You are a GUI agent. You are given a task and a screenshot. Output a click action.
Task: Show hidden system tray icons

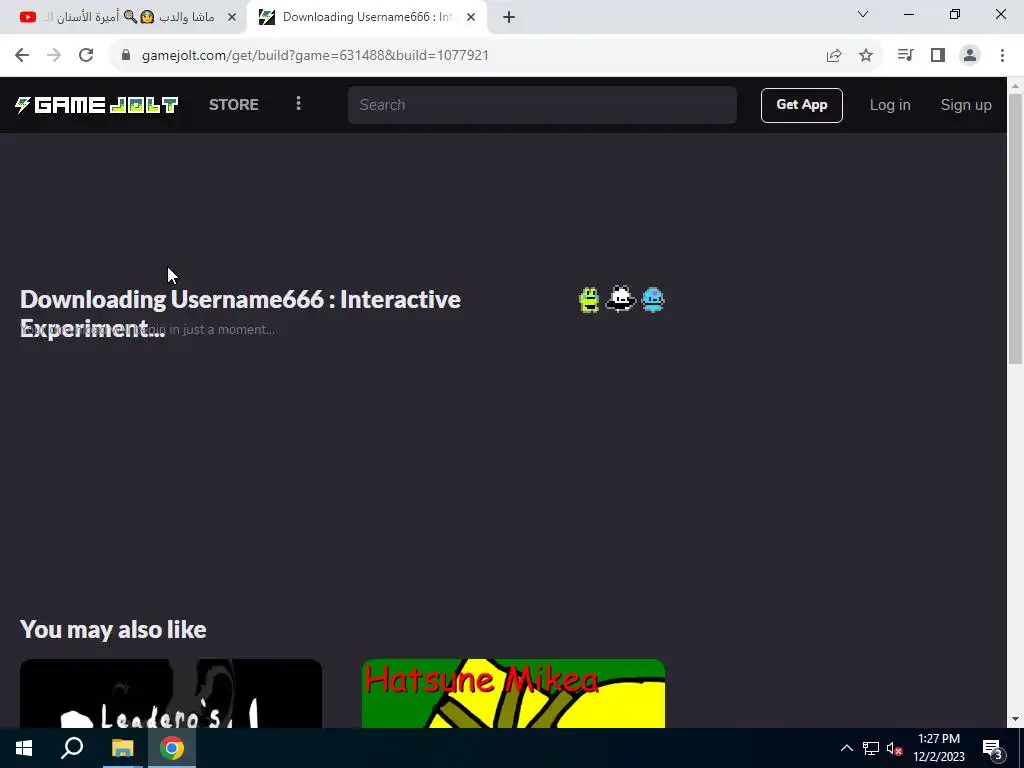[846, 748]
